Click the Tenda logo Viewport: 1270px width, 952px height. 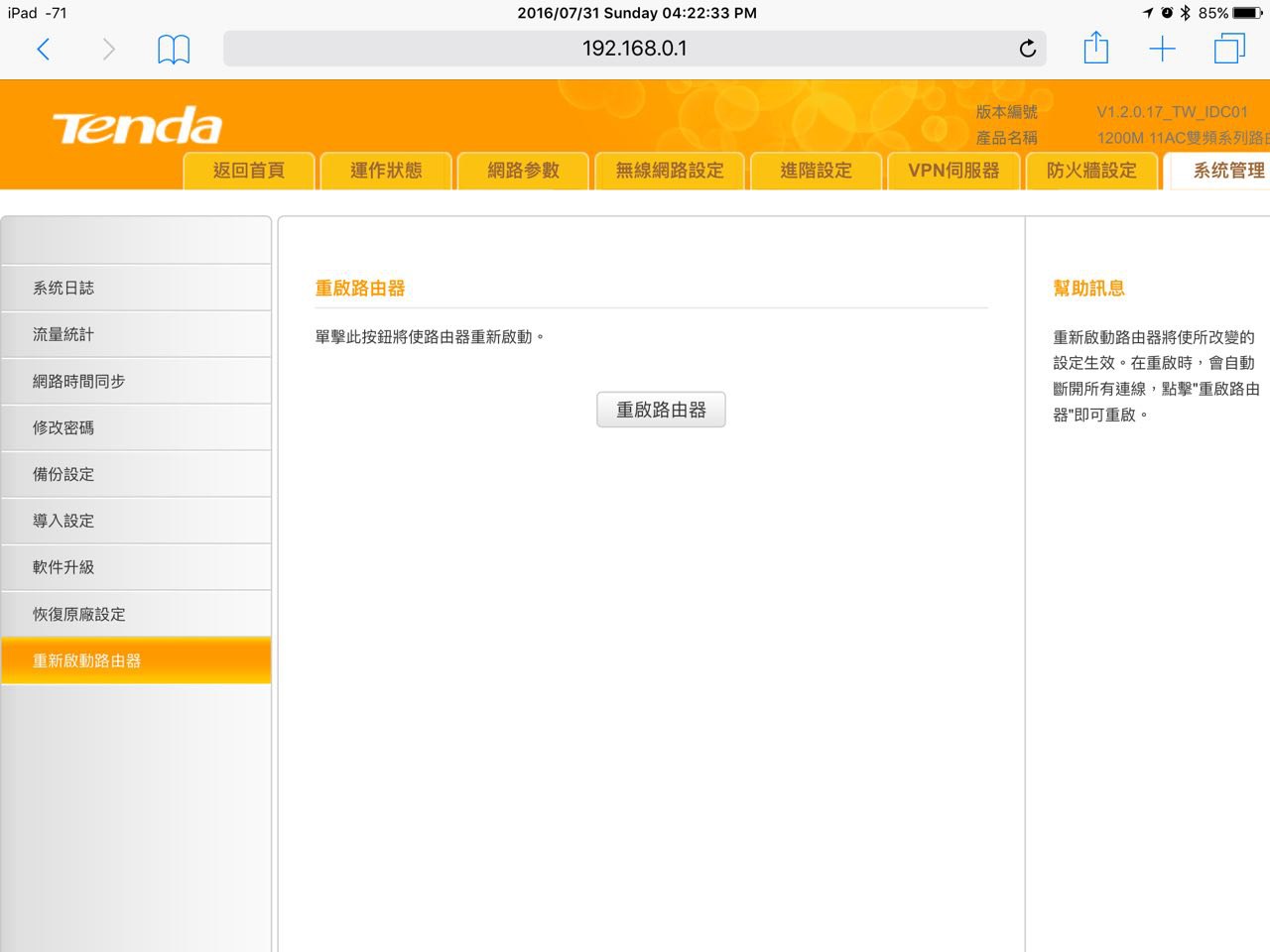tap(137, 127)
